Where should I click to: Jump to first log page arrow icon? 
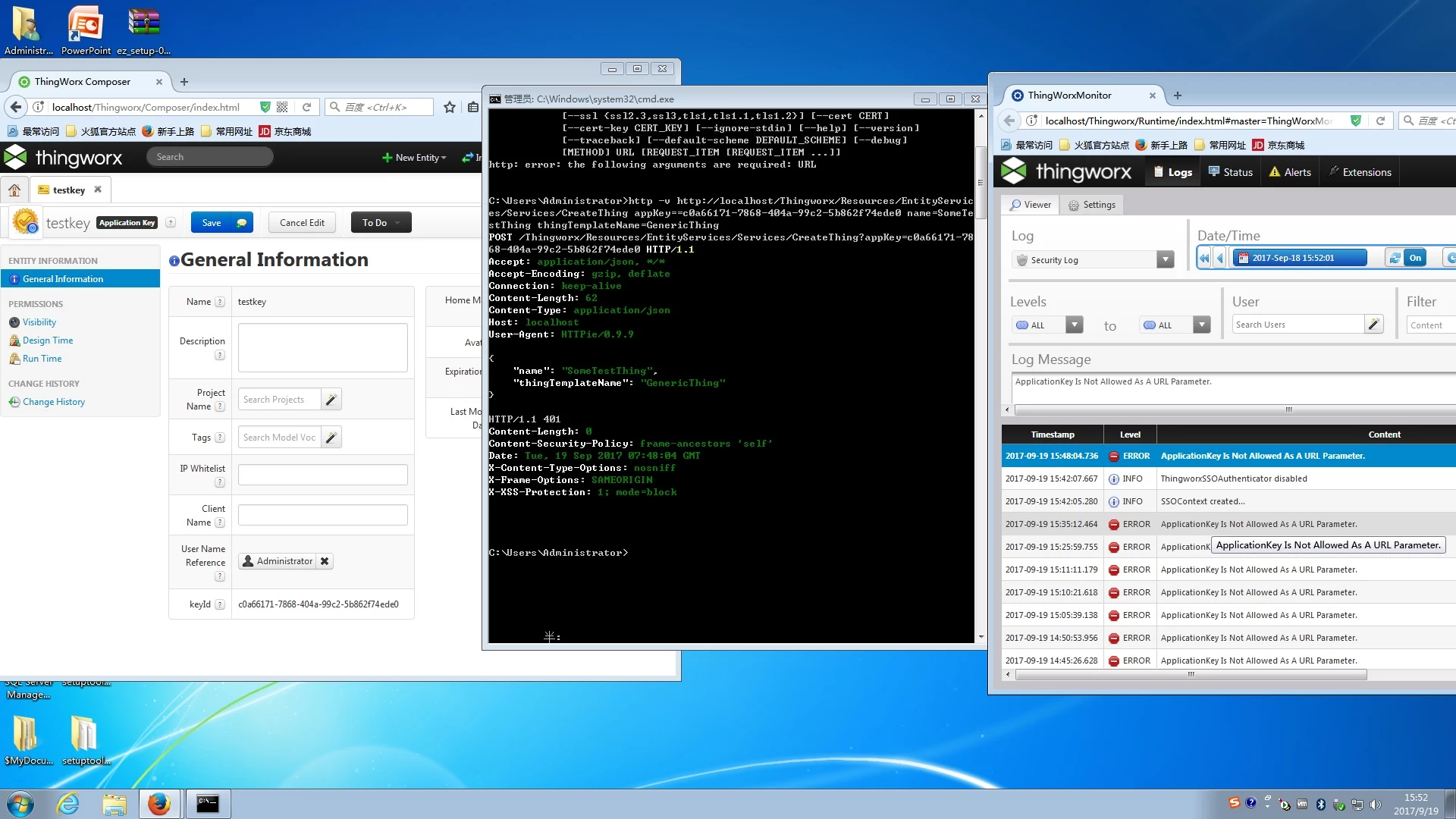[x=1204, y=258]
